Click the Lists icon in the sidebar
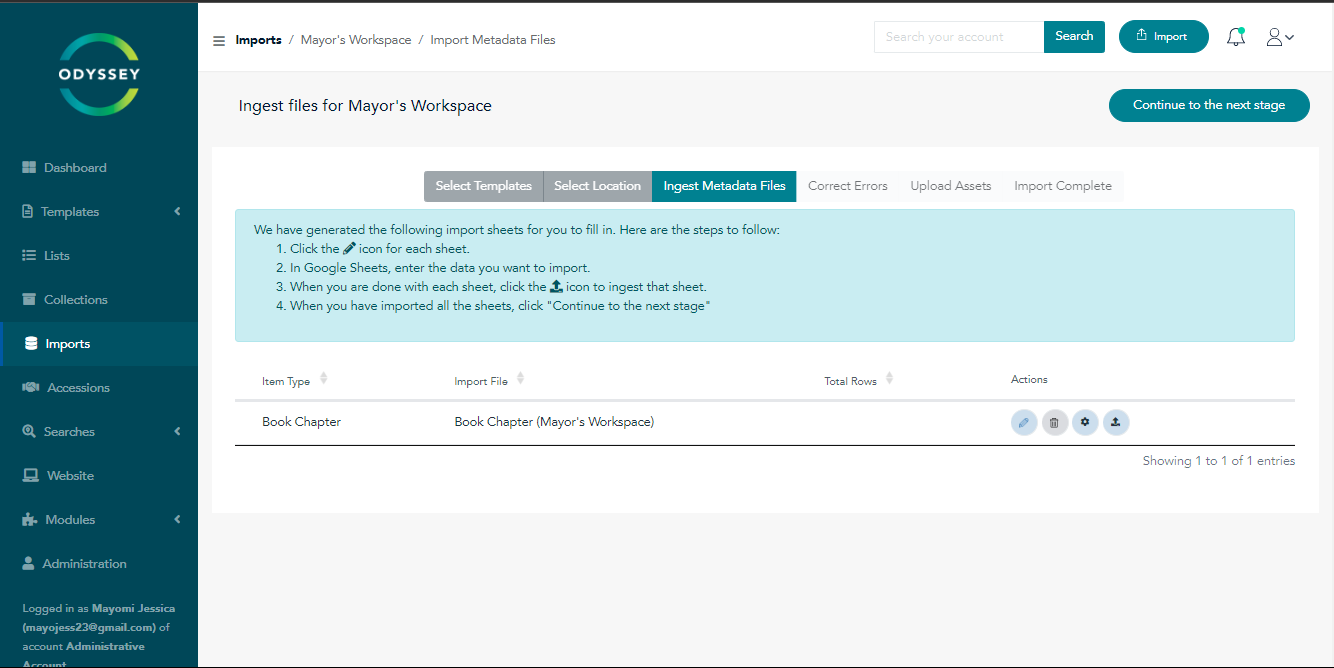The image size is (1334, 668). point(29,256)
